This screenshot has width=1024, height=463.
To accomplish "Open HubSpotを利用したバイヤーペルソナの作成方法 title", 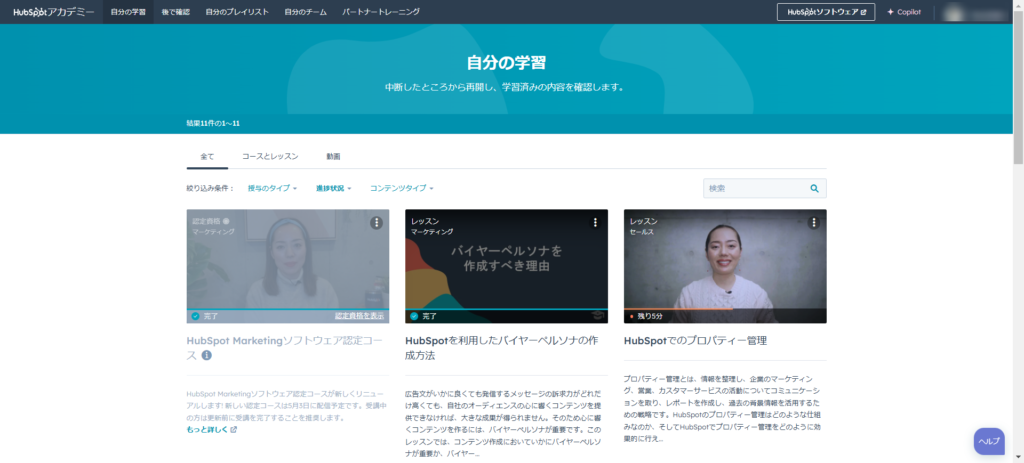I will click(x=502, y=348).
